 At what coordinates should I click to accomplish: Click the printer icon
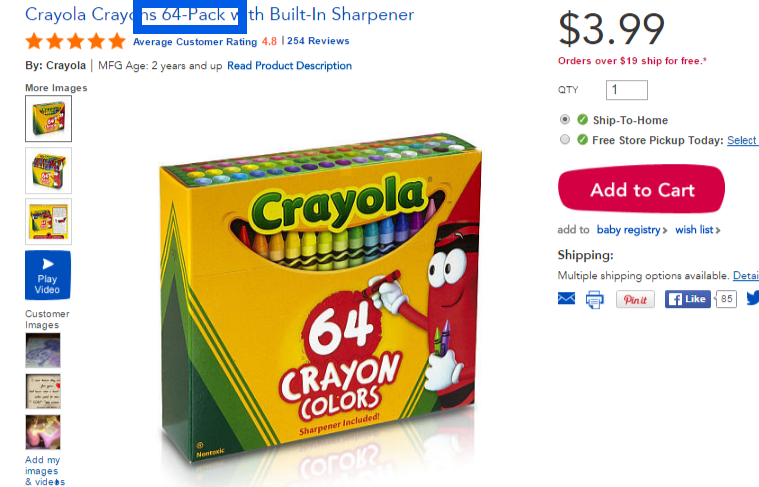594,300
